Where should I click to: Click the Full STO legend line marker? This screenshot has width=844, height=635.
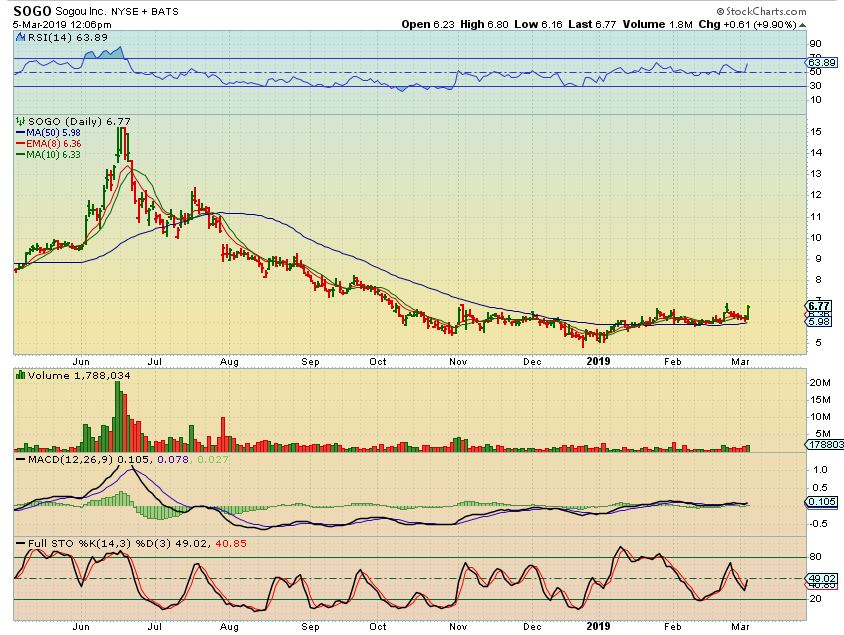[x=19, y=543]
